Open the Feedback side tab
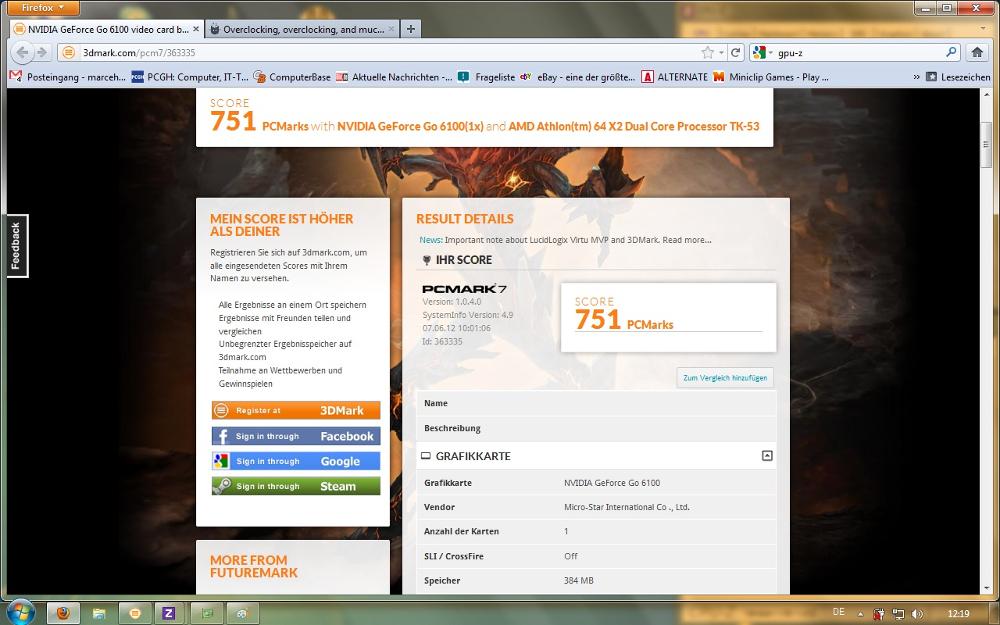Viewport: 1000px width, 625px height. coord(16,246)
